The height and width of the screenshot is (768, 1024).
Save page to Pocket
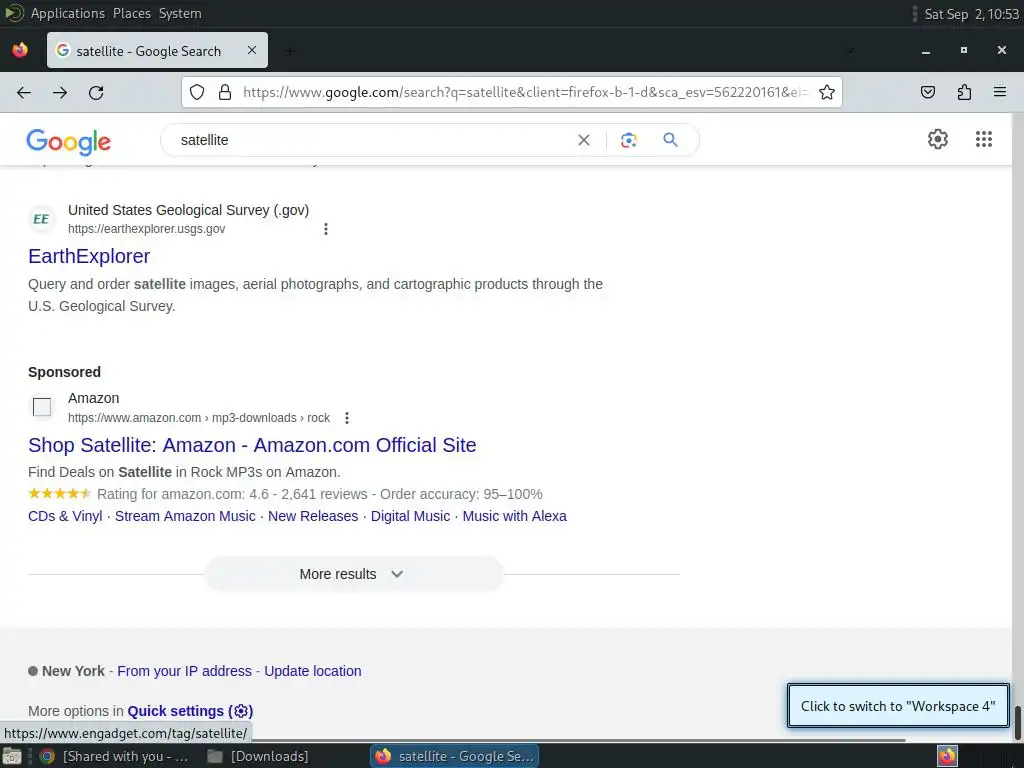[x=928, y=92]
